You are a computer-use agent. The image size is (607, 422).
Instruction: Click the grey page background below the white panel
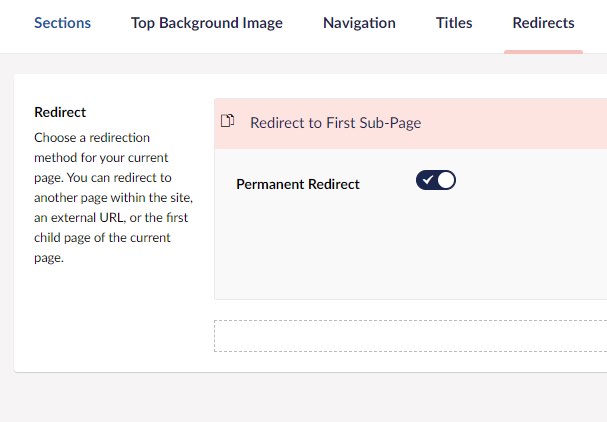pyautogui.click(x=300, y=398)
